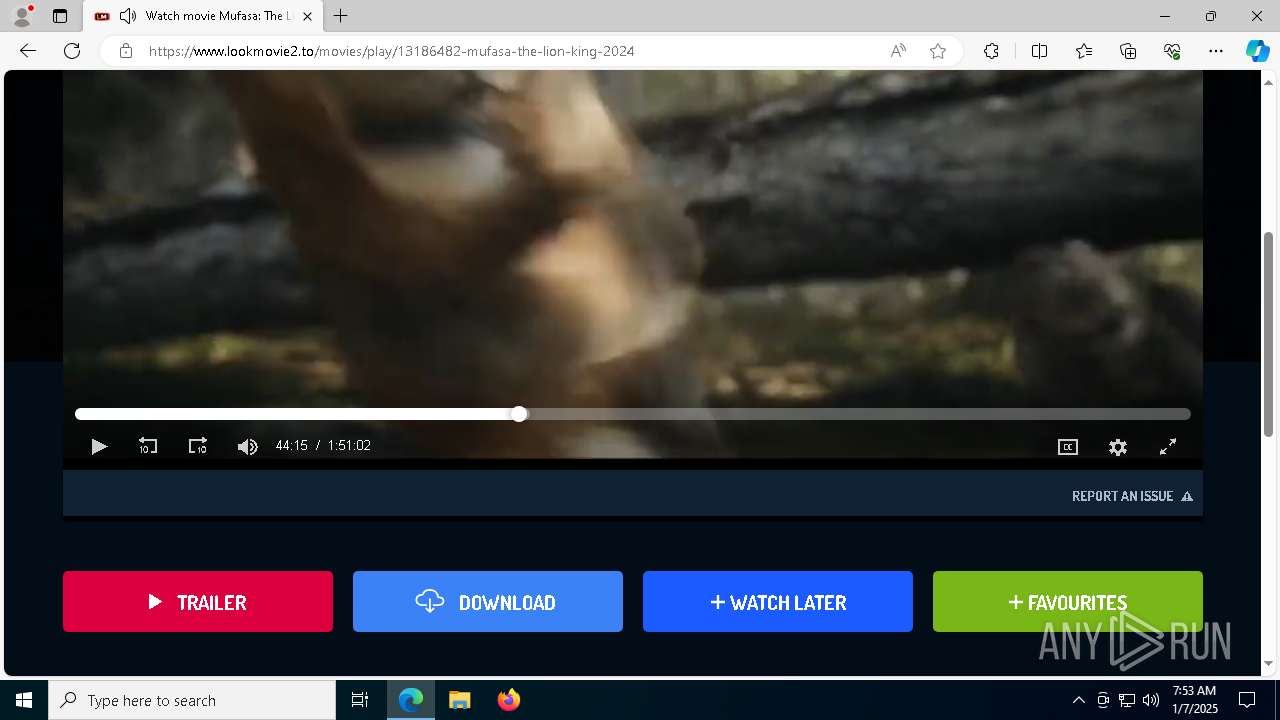Open the red Trailer button

pos(198,602)
